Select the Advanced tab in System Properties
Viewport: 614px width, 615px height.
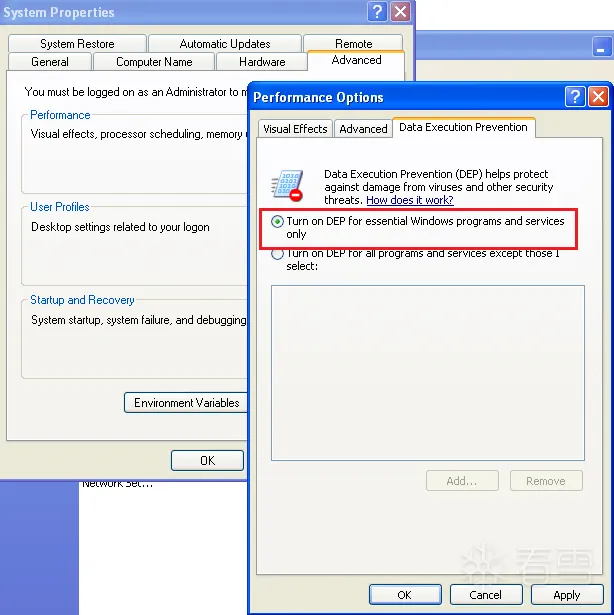(x=356, y=60)
